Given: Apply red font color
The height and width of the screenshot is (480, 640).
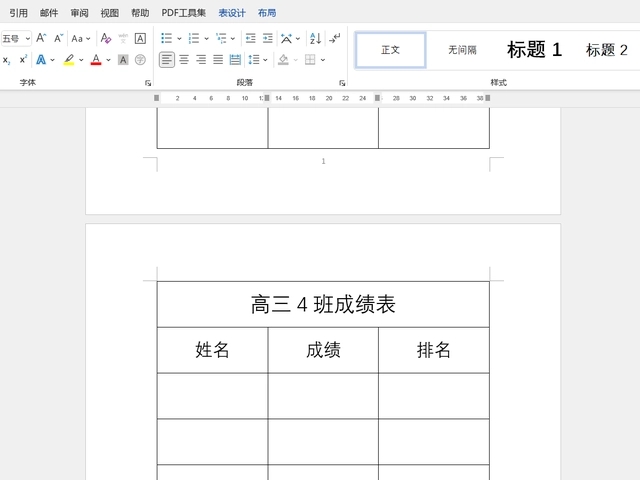Looking at the screenshot, I should pos(96,60).
